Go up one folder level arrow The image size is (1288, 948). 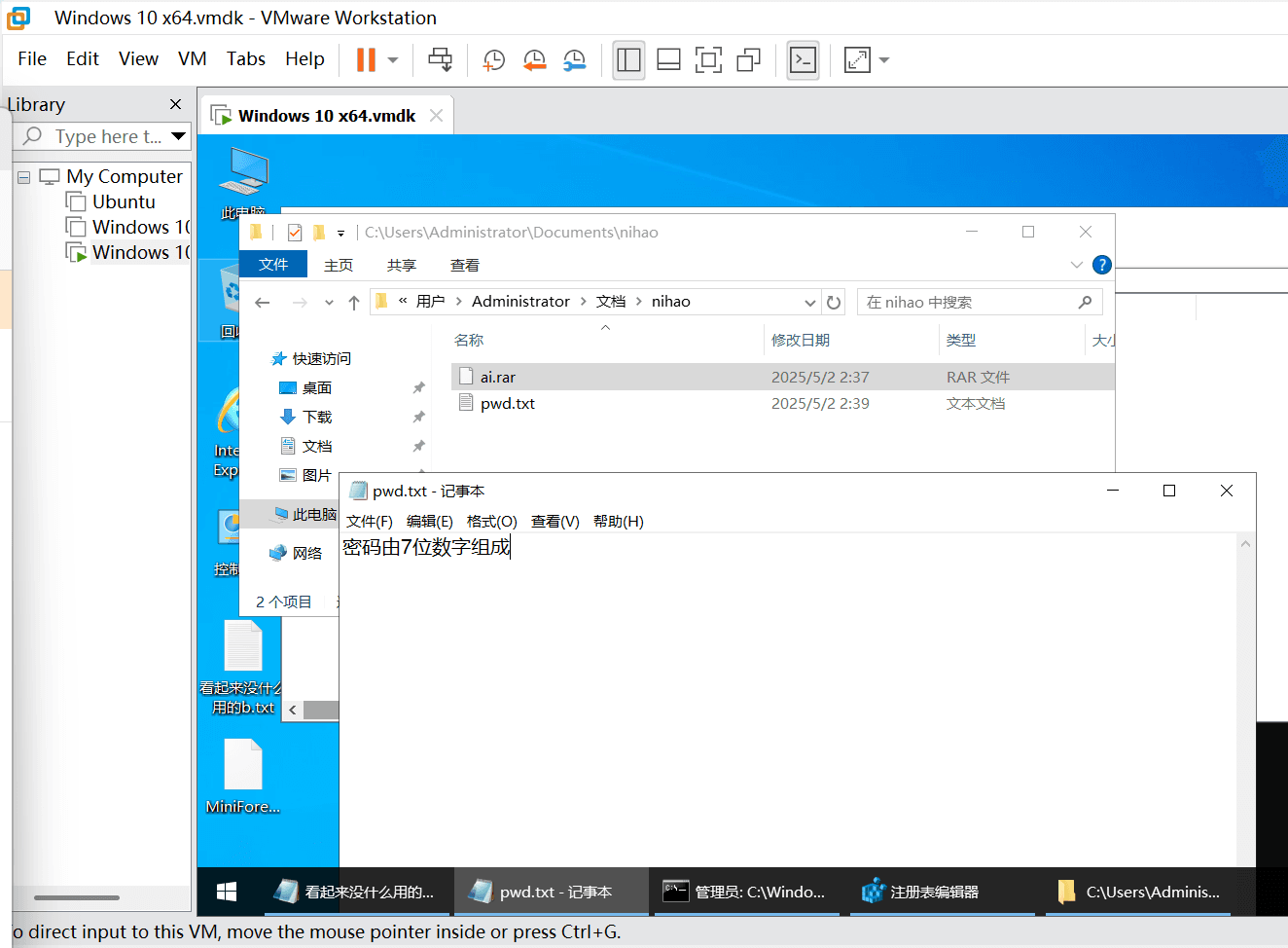click(x=354, y=303)
